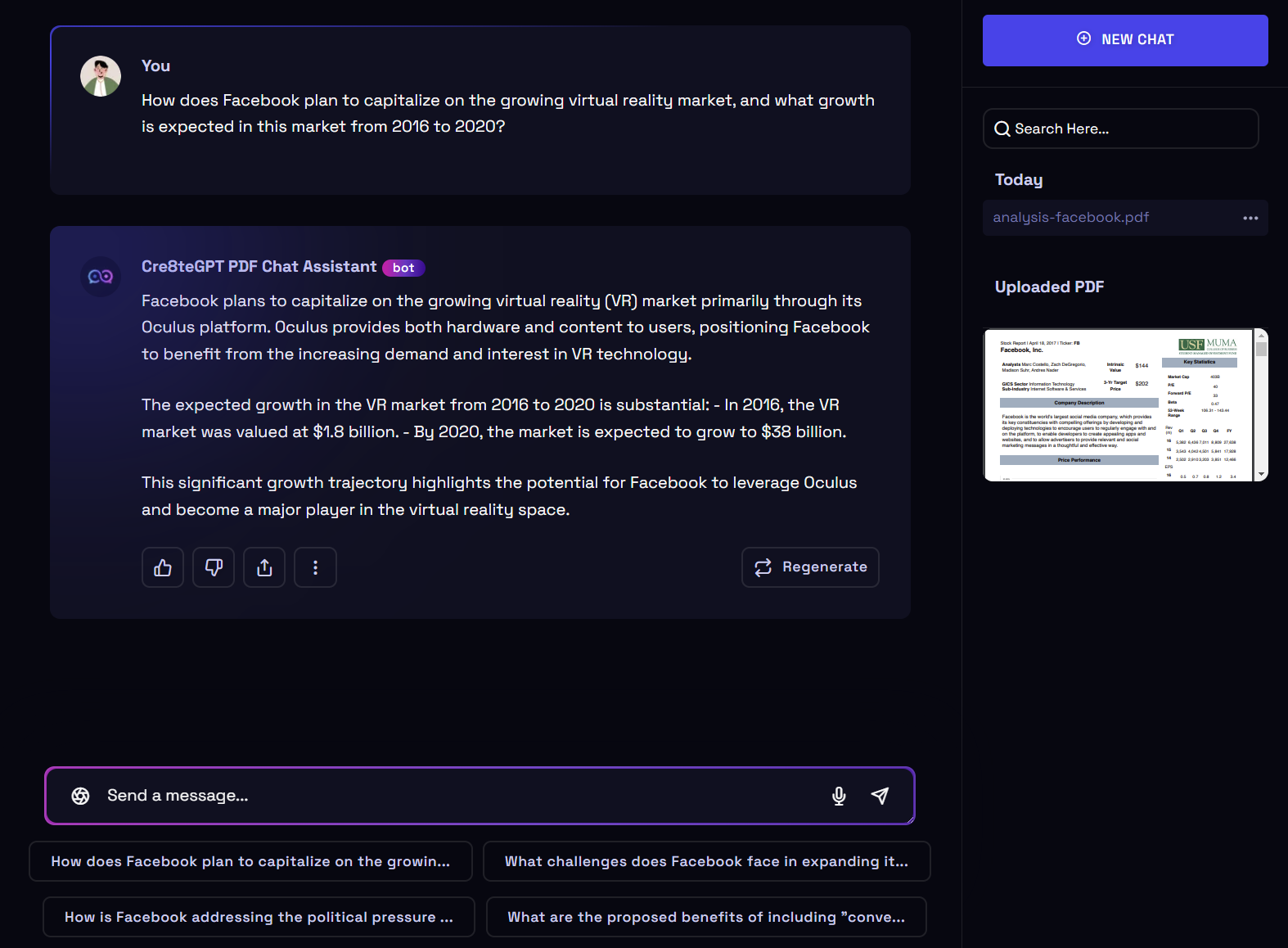
Task: Click the thumbs down icon
Action: point(214,567)
